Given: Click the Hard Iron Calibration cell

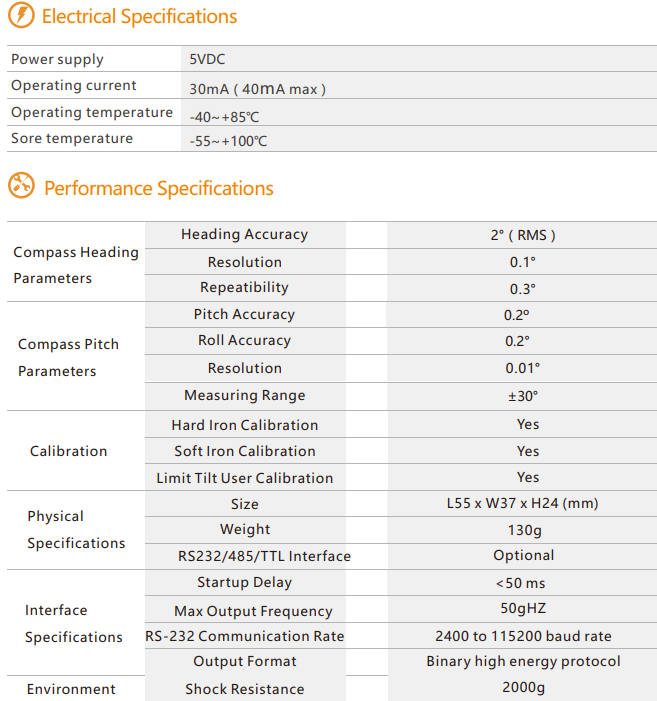Looking at the screenshot, I should 244,425.
